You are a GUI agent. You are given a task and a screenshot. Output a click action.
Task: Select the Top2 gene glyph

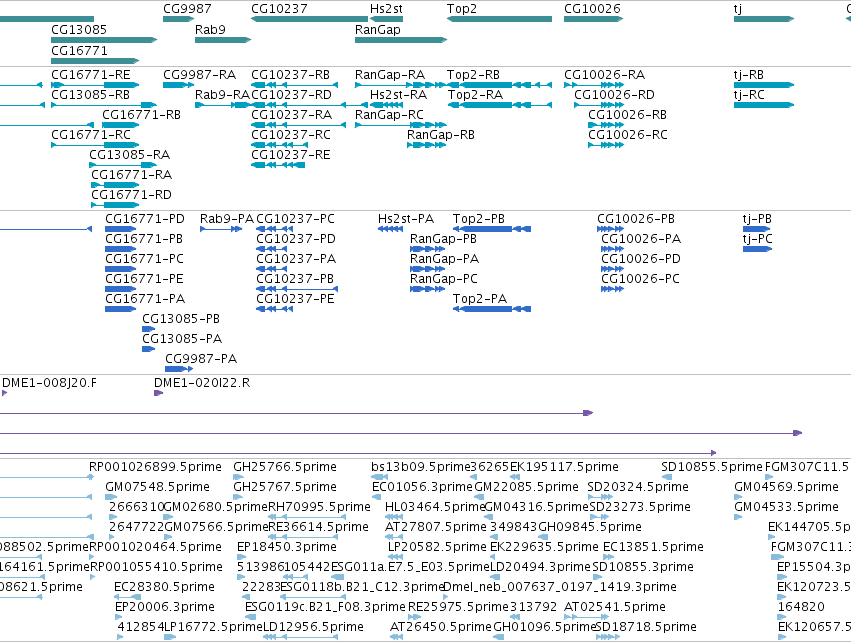[499, 19]
